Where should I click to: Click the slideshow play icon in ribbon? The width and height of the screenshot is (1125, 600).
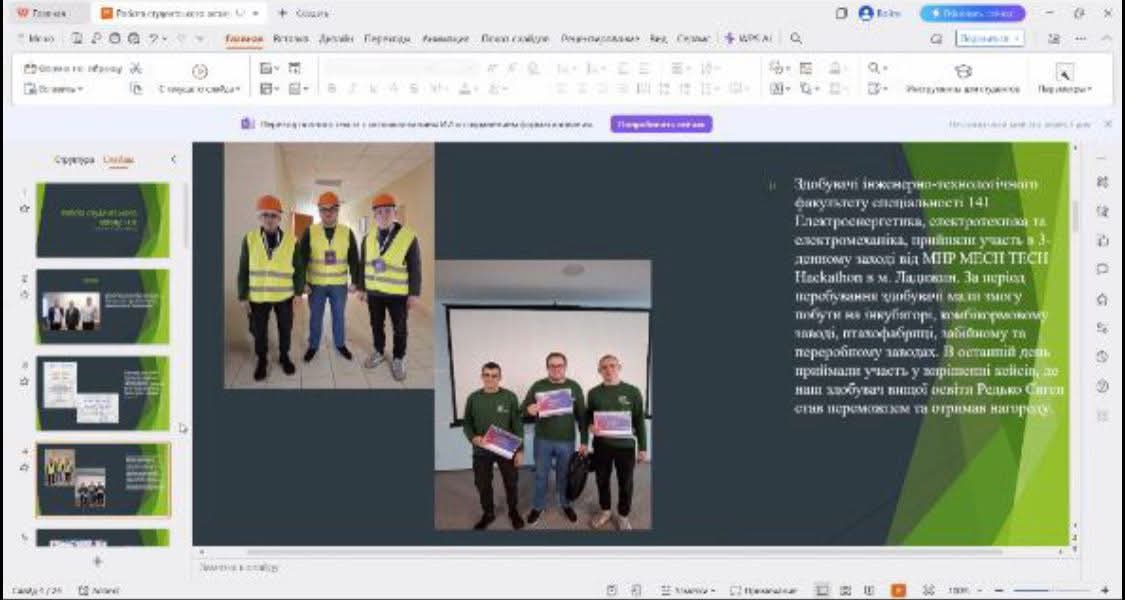pyautogui.click(x=199, y=71)
